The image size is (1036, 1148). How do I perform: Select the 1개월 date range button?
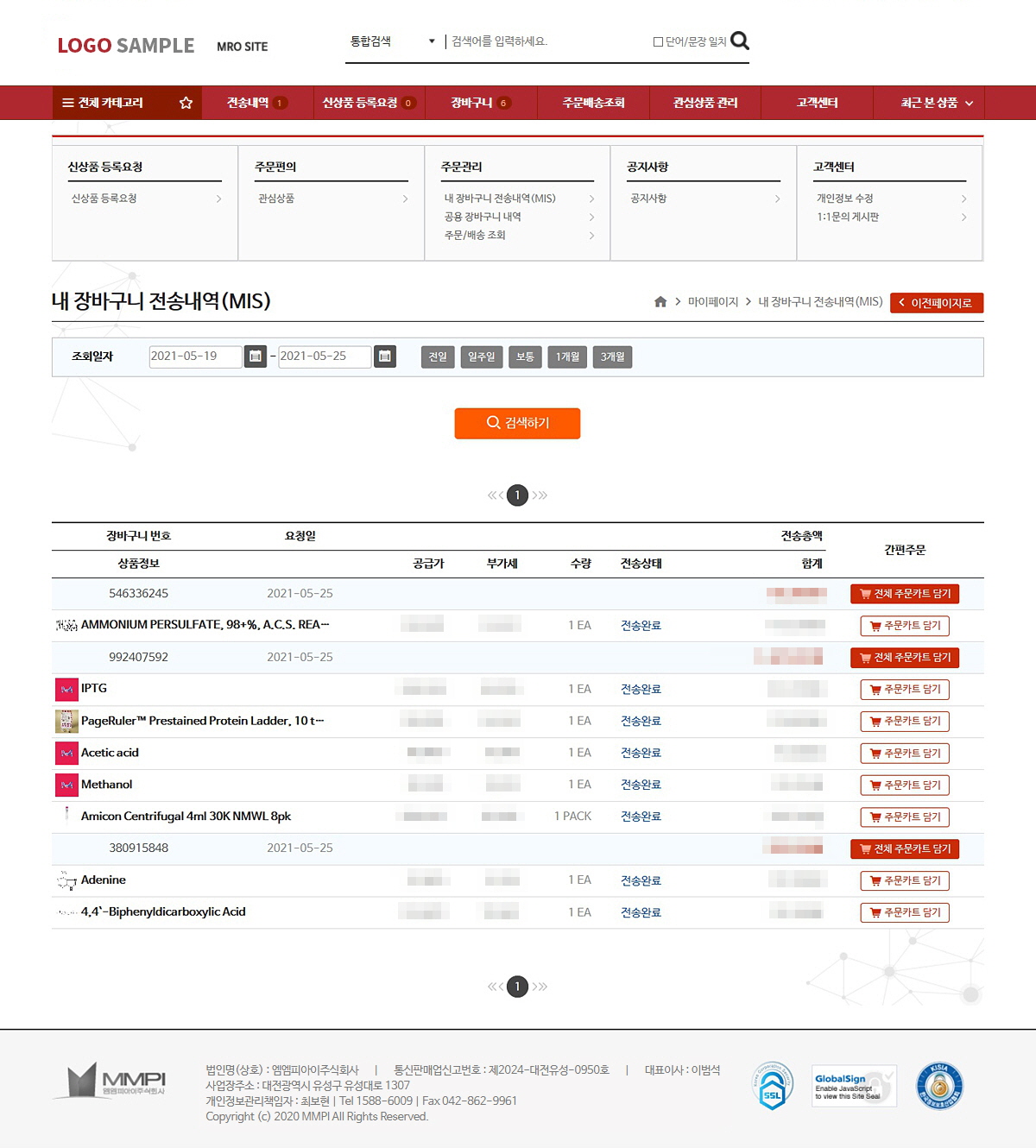tap(567, 357)
